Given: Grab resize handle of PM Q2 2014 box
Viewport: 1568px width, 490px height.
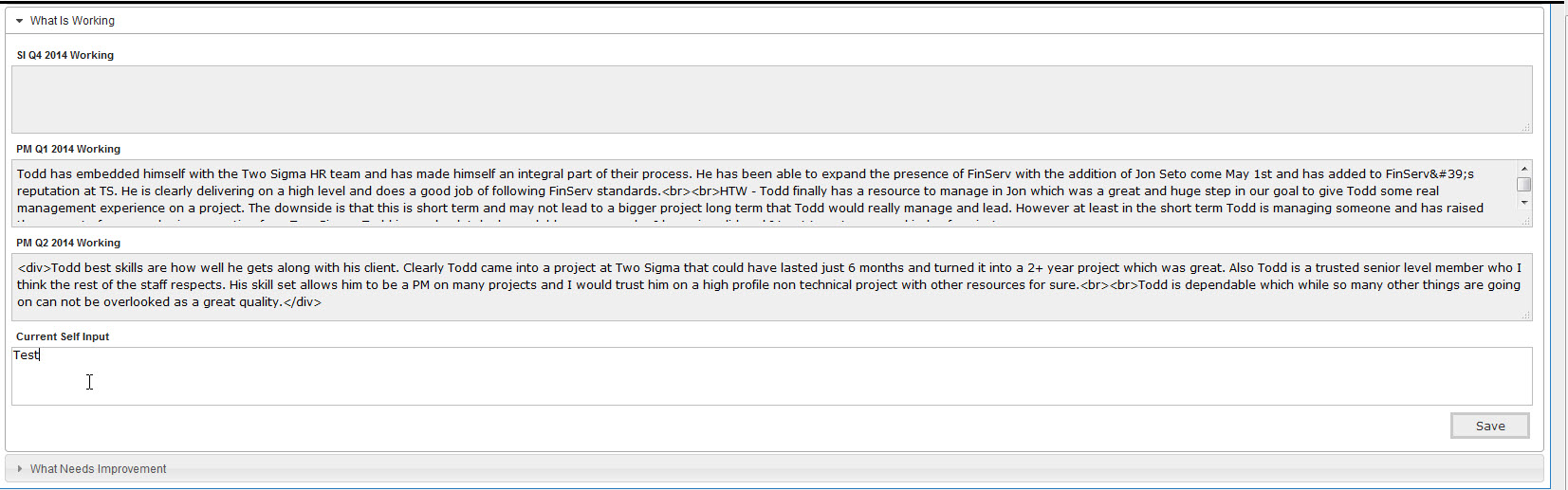Looking at the screenshot, I should click(x=1525, y=315).
